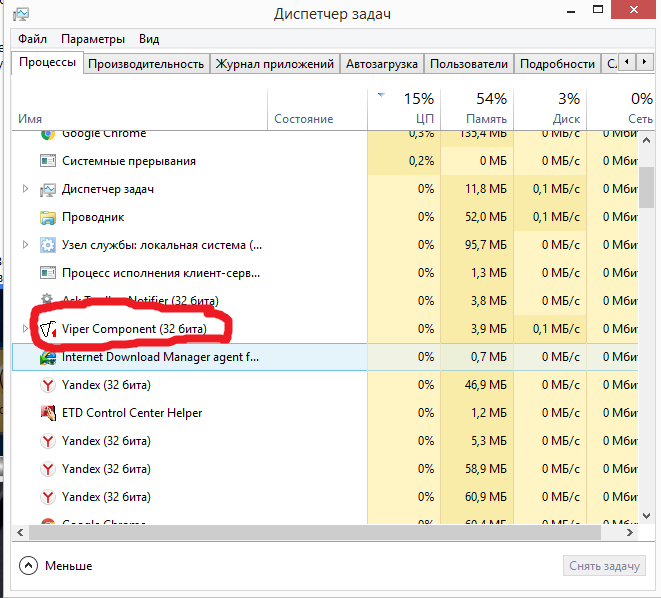Sort by the Сеть column header
Viewport: 661px width, 598px height.
(x=621, y=110)
